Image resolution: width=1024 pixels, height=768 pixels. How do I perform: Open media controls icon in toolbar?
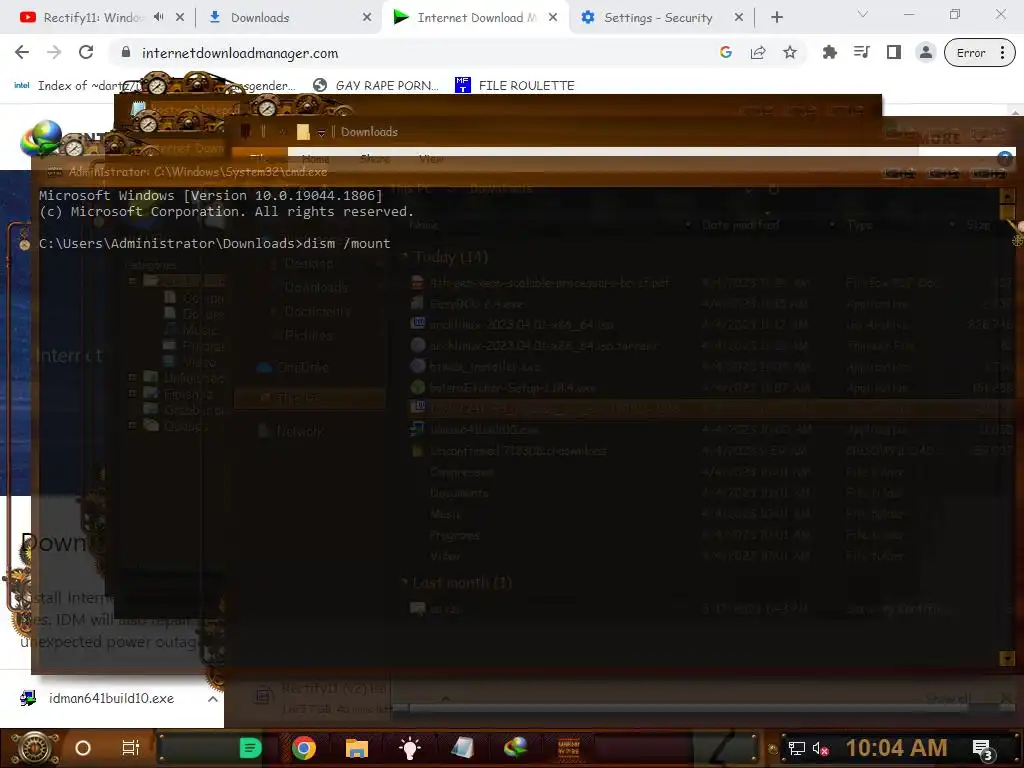861,53
